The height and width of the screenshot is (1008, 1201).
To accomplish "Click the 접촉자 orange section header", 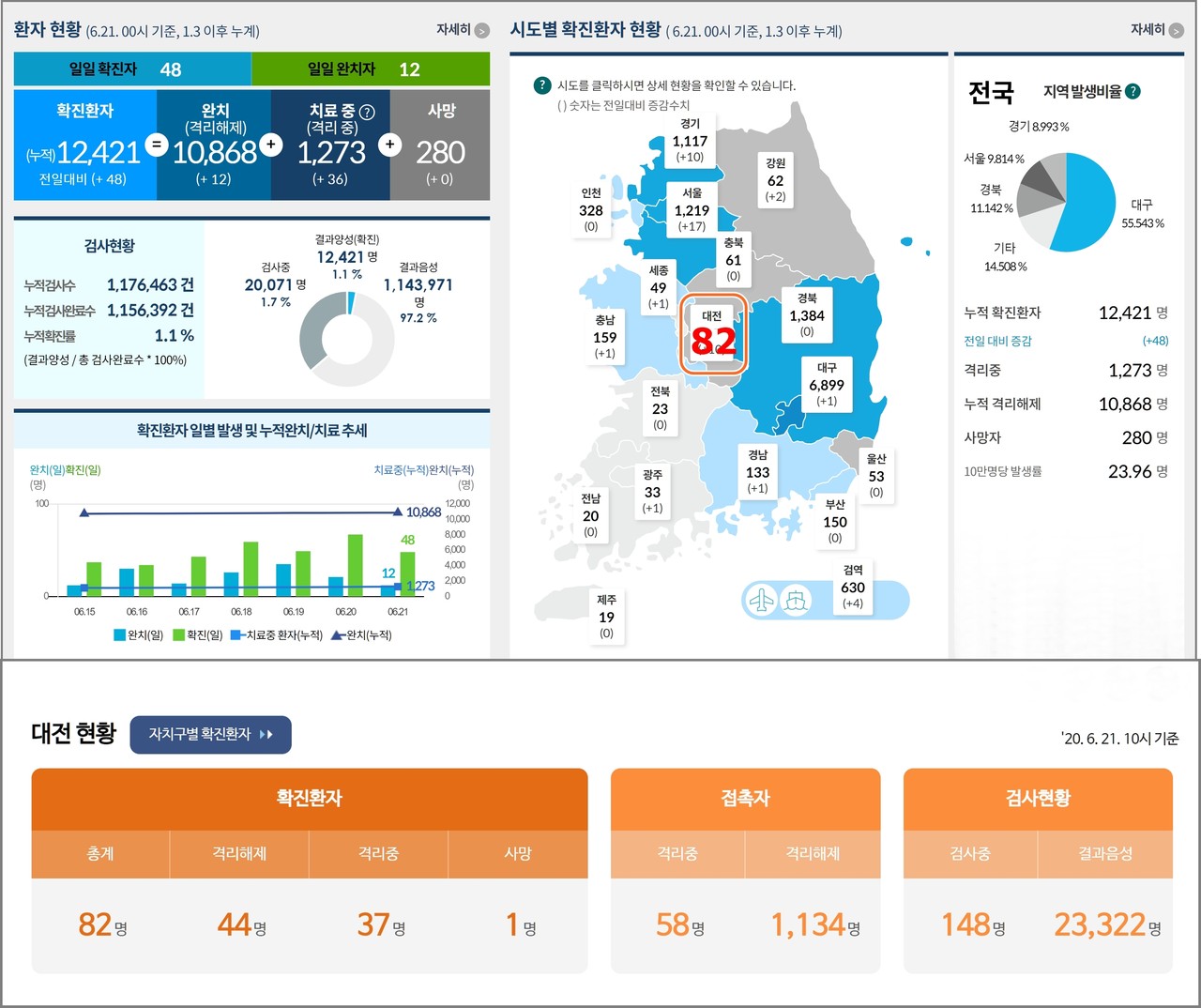I will [x=746, y=799].
